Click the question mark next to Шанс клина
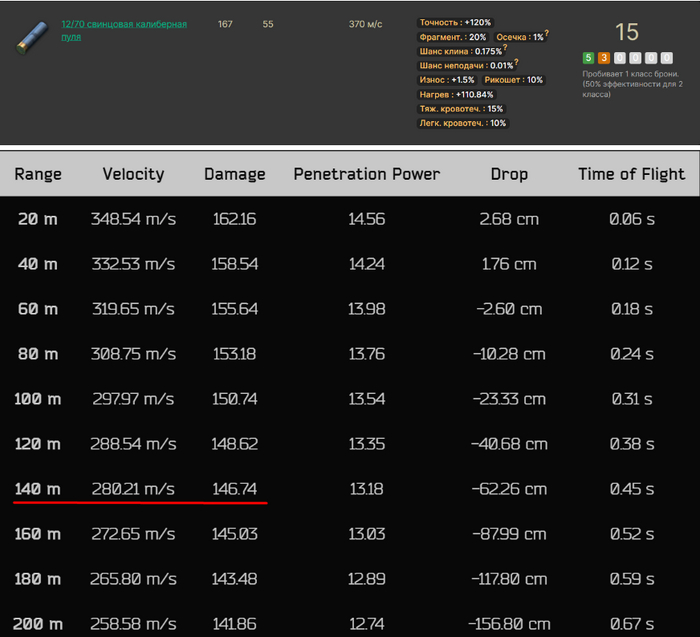 point(504,49)
